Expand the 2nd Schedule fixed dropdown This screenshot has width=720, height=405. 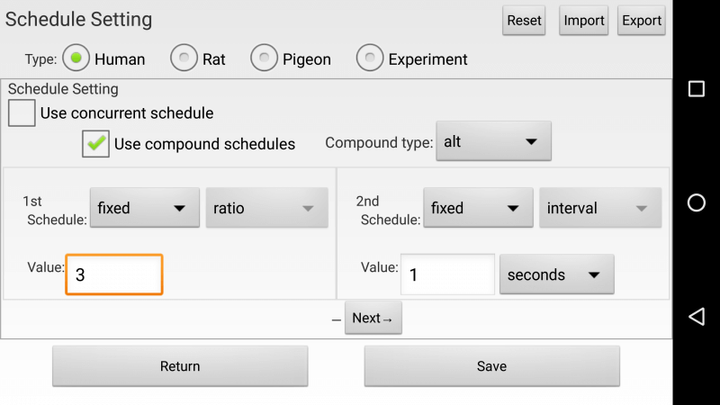tap(476, 208)
